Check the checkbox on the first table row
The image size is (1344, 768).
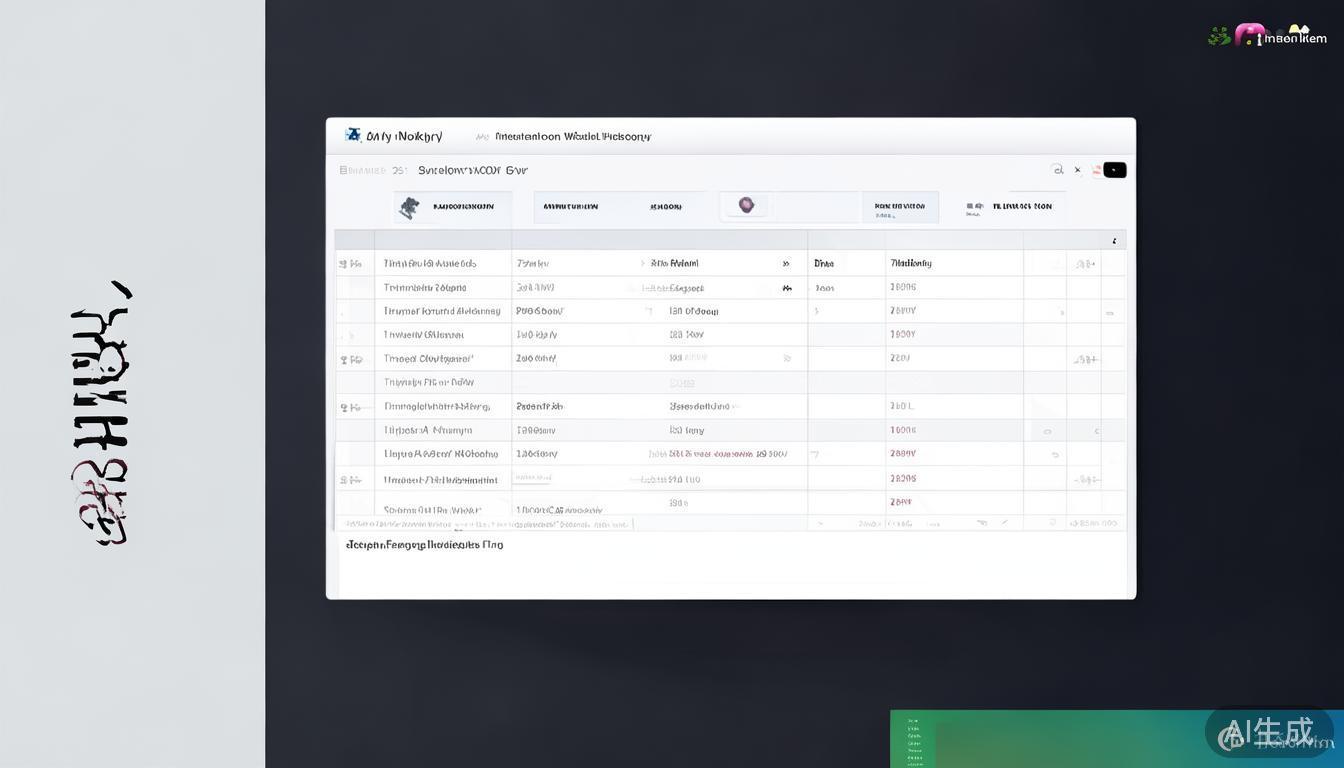point(341,263)
